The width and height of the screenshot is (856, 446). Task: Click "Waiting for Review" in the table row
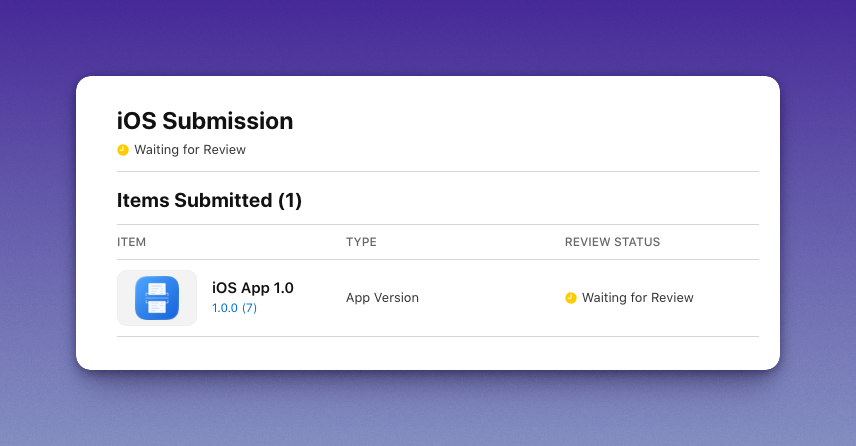pyautogui.click(x=638, y=298)
